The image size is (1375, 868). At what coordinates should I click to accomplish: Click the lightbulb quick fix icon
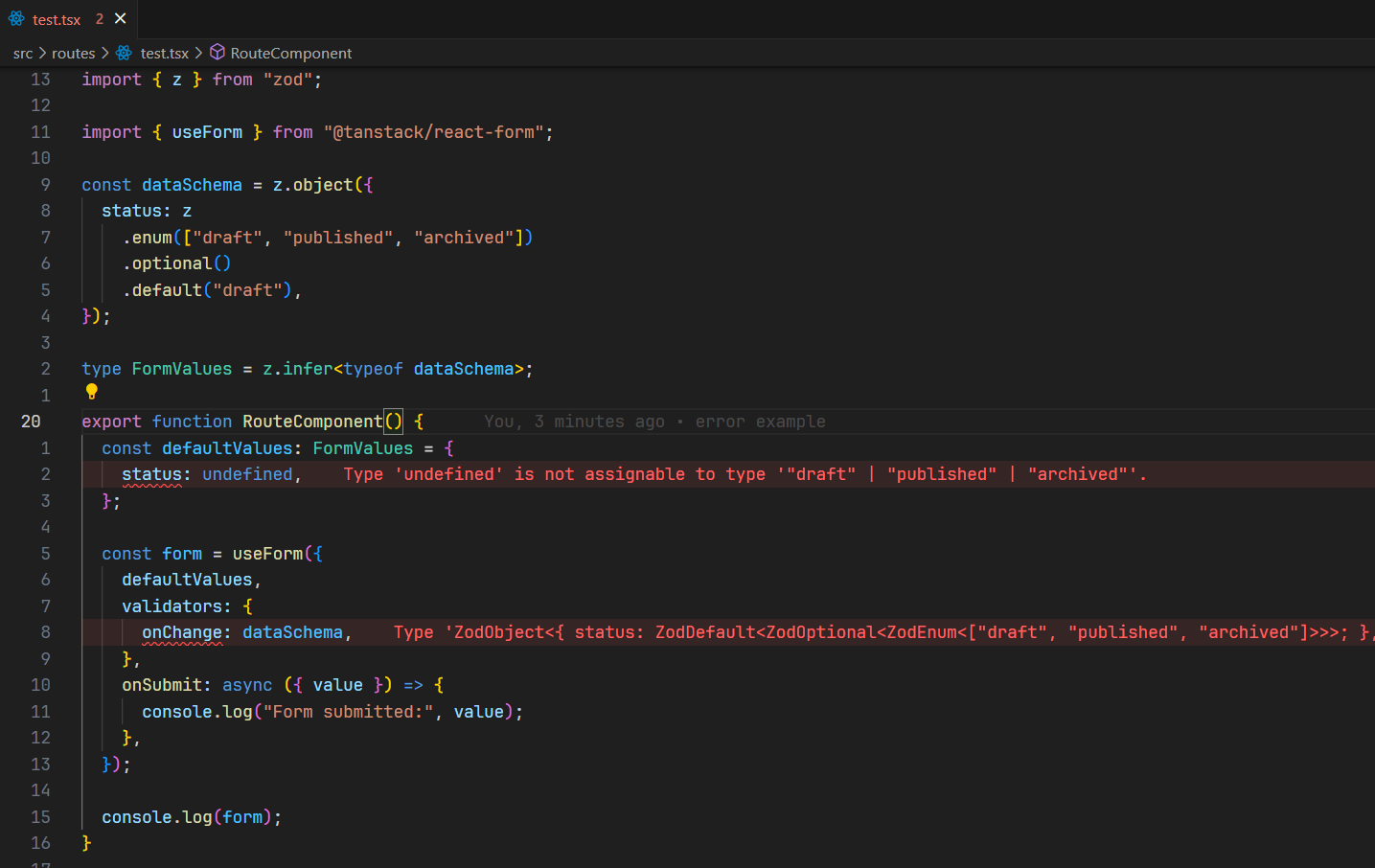pyautogui.click(x=92, y=391)
